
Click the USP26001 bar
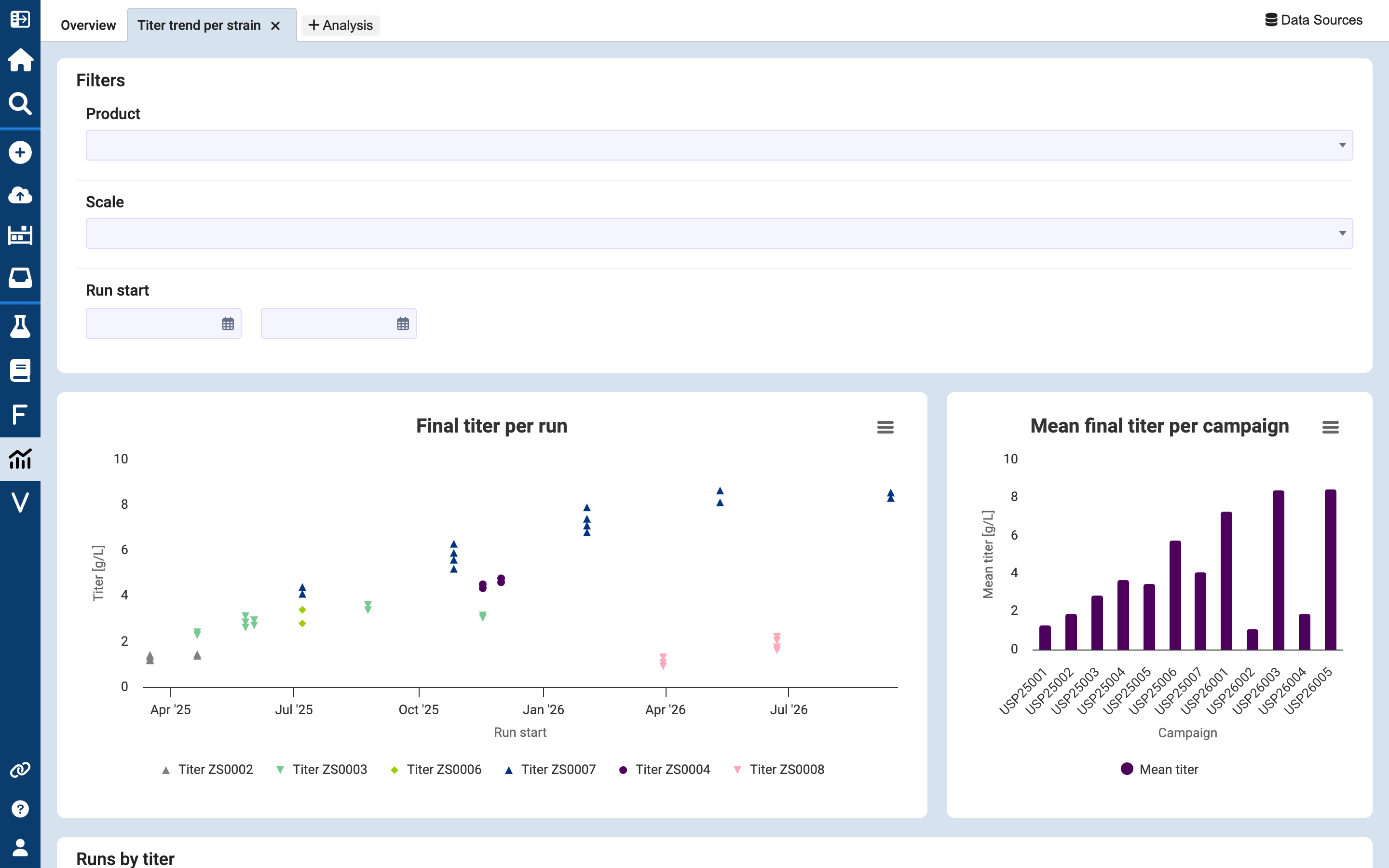tap(1226, 581)
